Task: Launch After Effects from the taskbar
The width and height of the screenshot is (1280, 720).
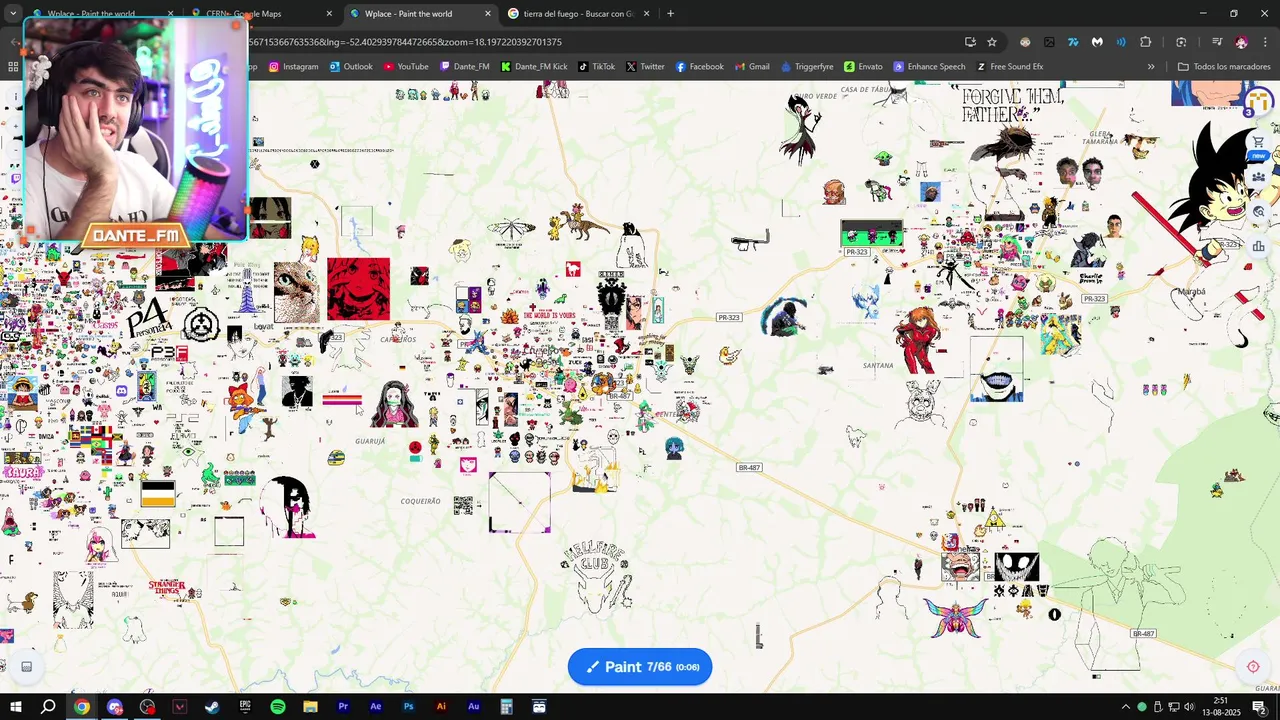Action: 376,707
